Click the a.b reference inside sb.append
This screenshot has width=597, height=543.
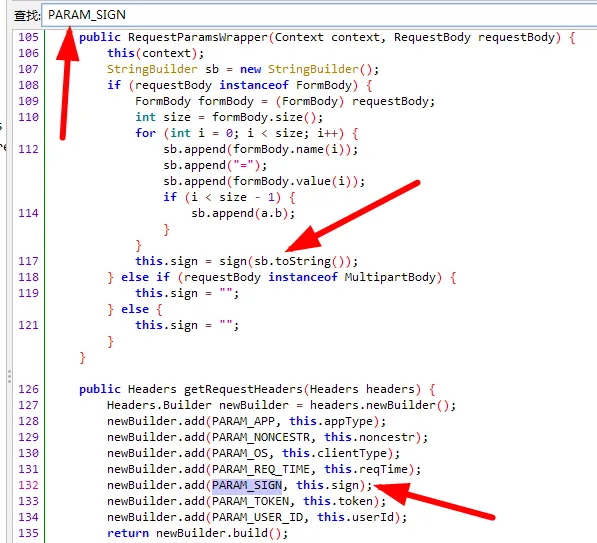tap(271, 214)
